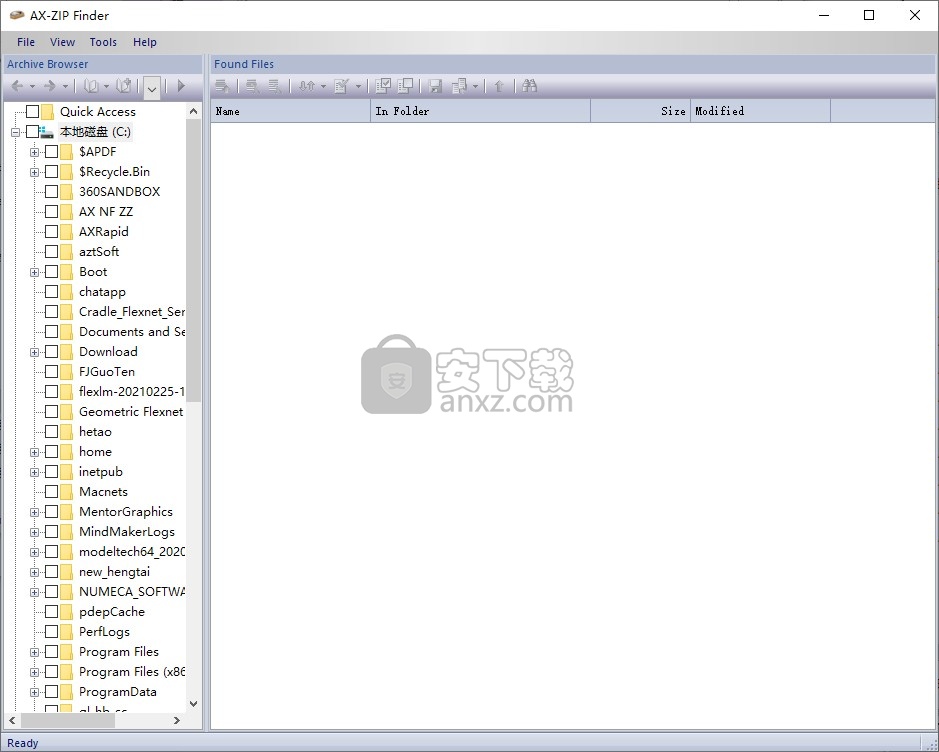The image size is (939, 752).
Task: Select the FJGuoTen folder checkbox
Action: click(52, 372)
